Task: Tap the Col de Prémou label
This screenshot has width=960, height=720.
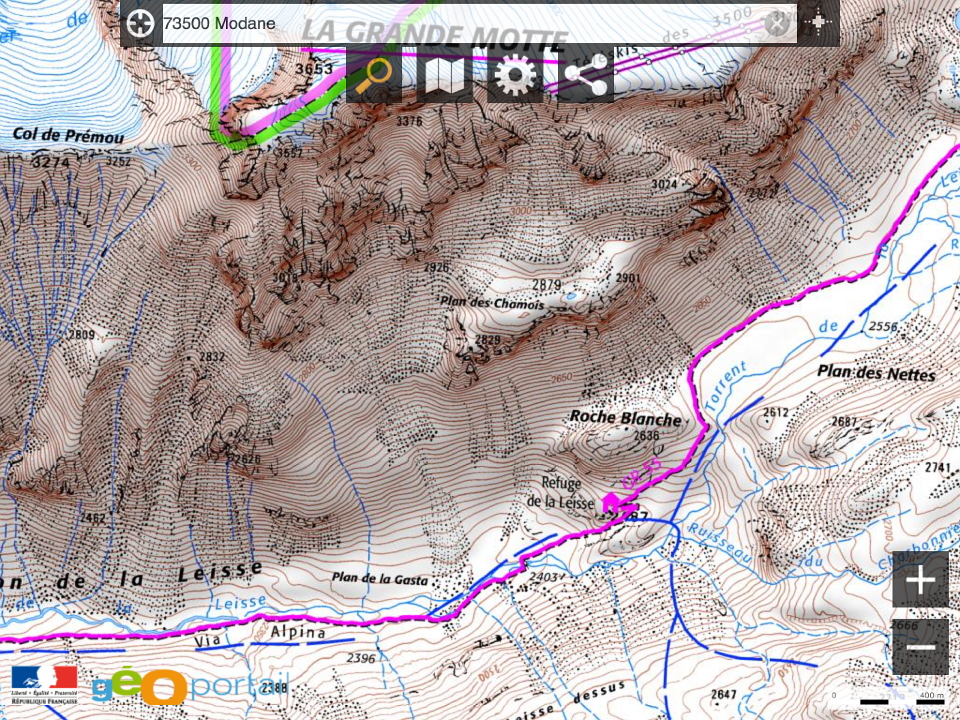Action: click(x=68, y=136)
